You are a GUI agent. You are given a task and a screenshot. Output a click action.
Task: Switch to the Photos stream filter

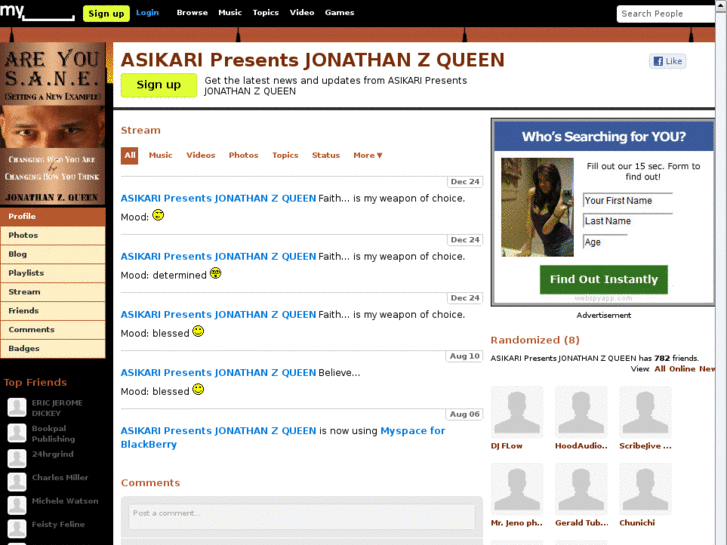pyautogui.click(x=243, y=155)
